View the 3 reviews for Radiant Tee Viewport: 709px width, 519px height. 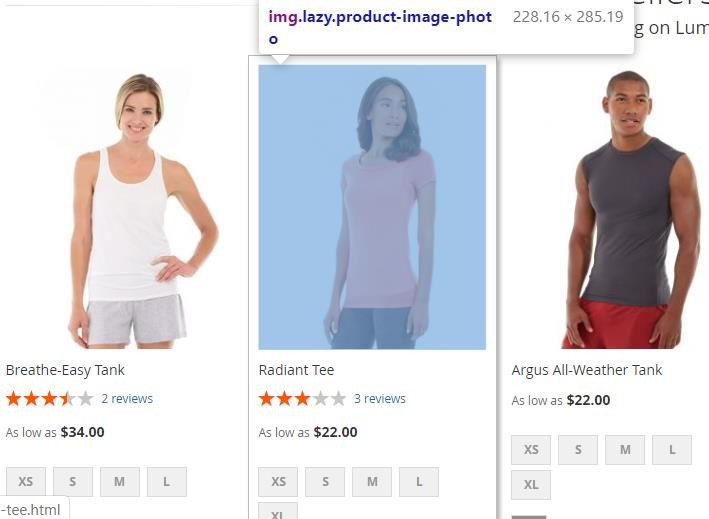380,399
